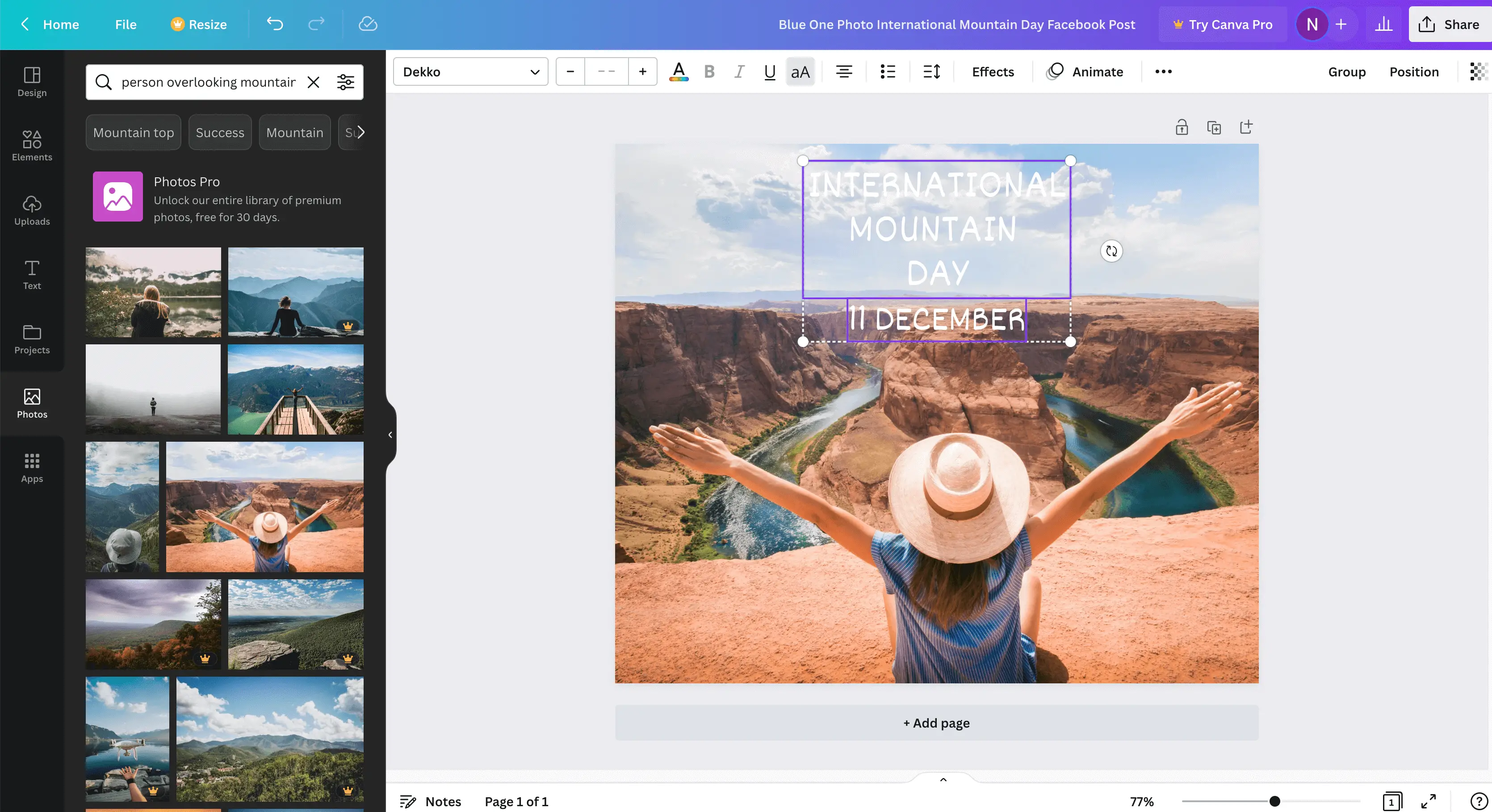The image size is (1492, 812).
Task: Click the Add page button
Action: [x=936, y=723]
